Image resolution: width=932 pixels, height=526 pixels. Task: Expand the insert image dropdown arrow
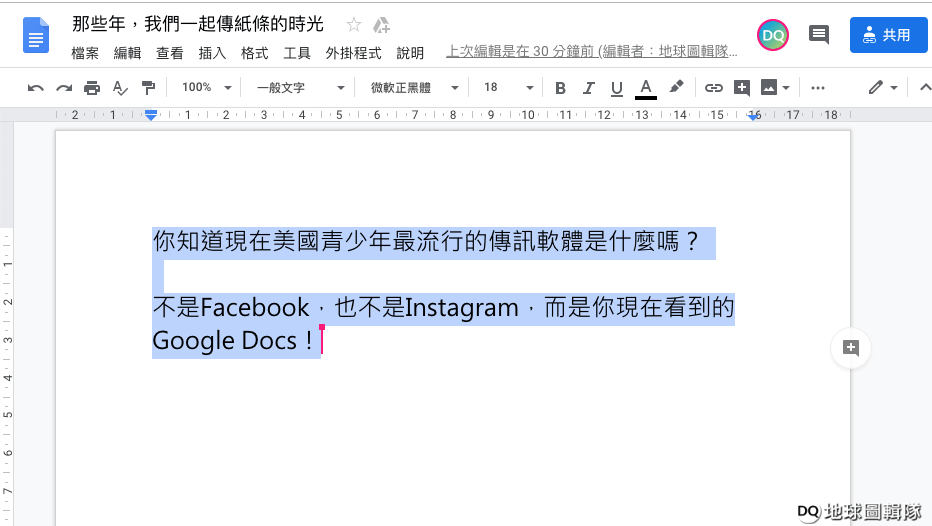[786, 88]
